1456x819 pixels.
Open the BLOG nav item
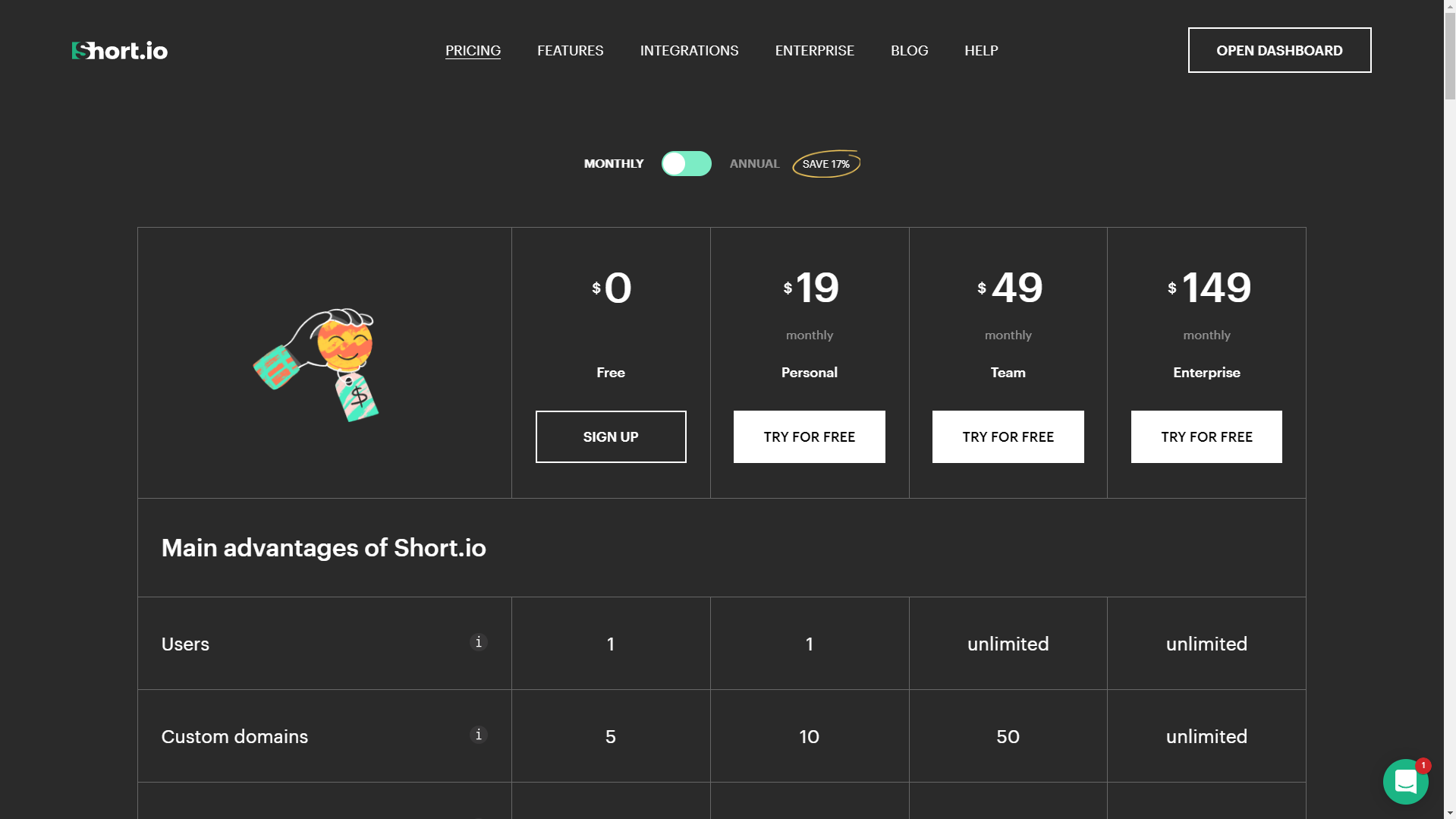pos(909,50)
